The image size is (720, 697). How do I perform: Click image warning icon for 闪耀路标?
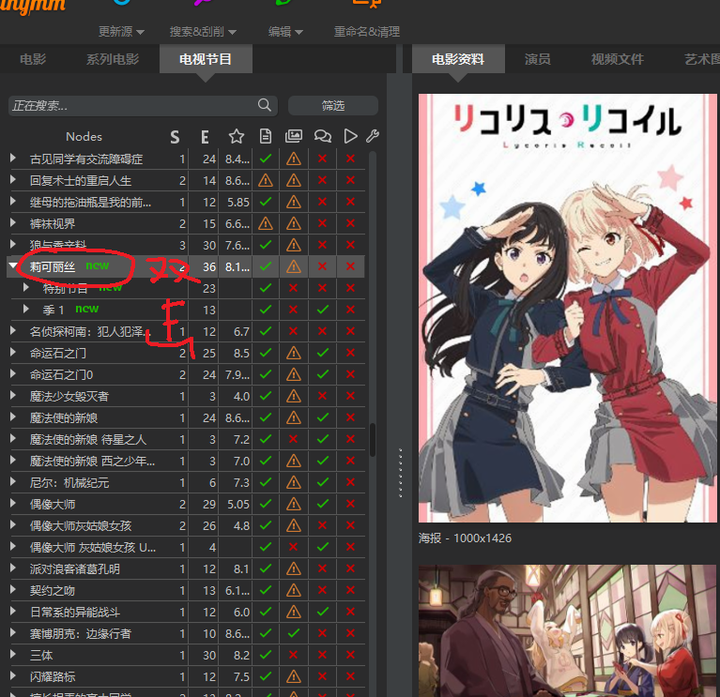(x=294, y=676)
